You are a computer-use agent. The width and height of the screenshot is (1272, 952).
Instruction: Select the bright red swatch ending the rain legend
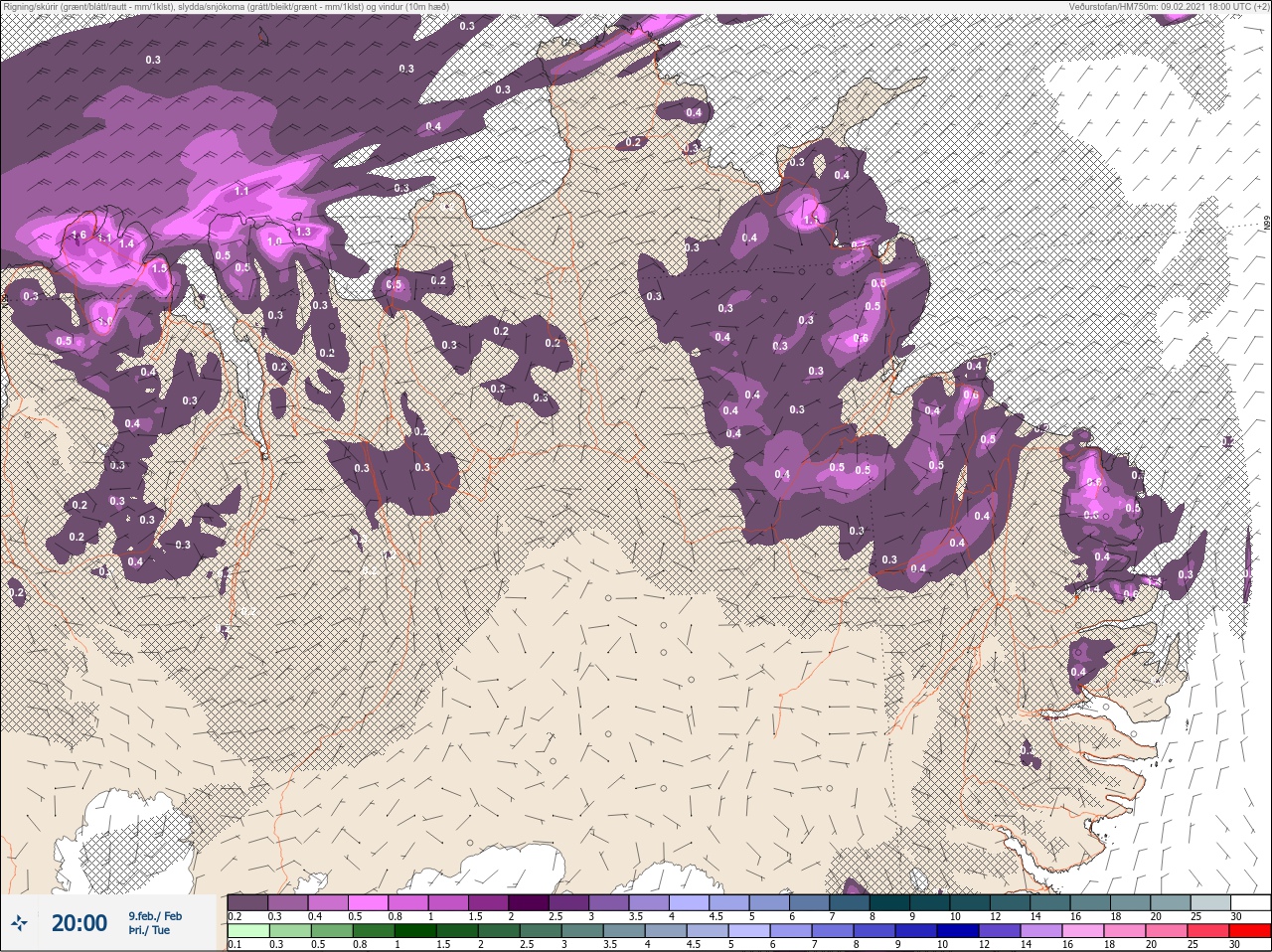click(x=1250, y=931)
